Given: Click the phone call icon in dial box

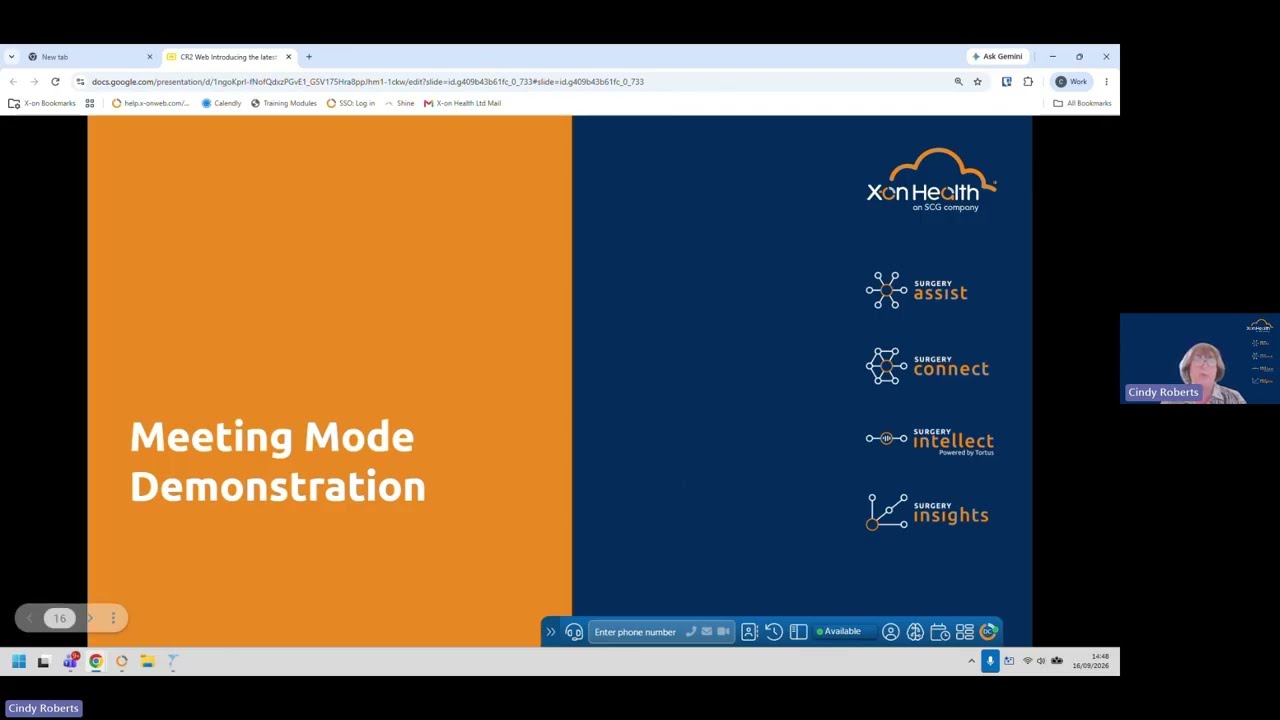Looking at the screenshot, I should (690, 632).
